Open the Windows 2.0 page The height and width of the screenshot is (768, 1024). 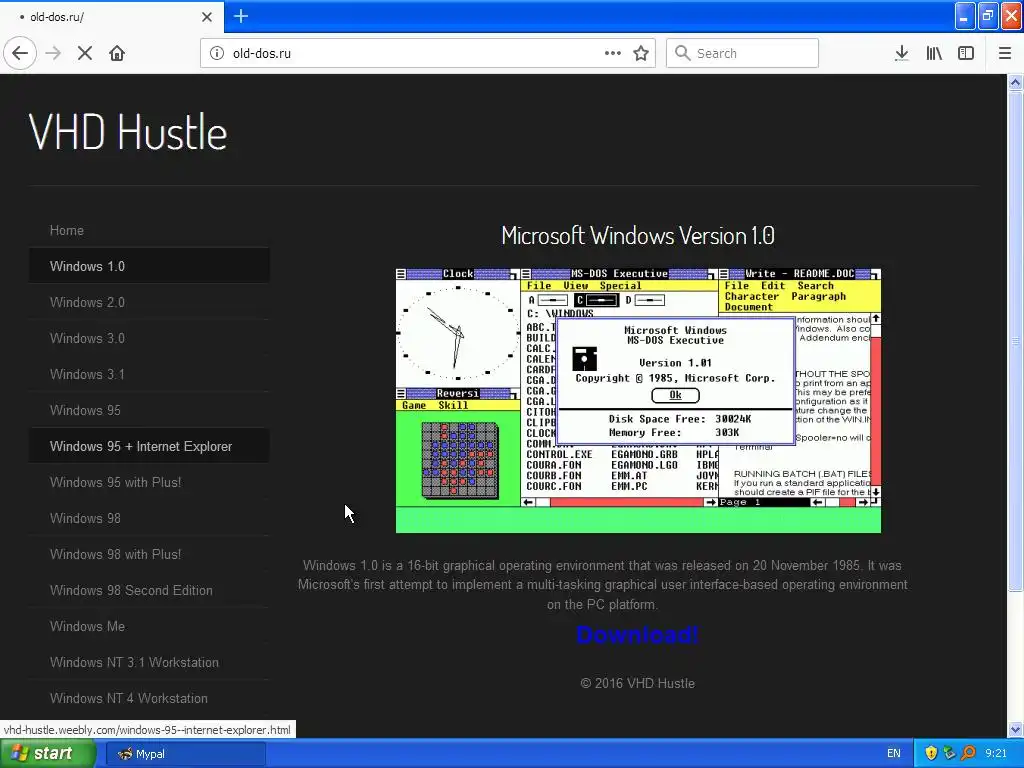pos(150,302)
